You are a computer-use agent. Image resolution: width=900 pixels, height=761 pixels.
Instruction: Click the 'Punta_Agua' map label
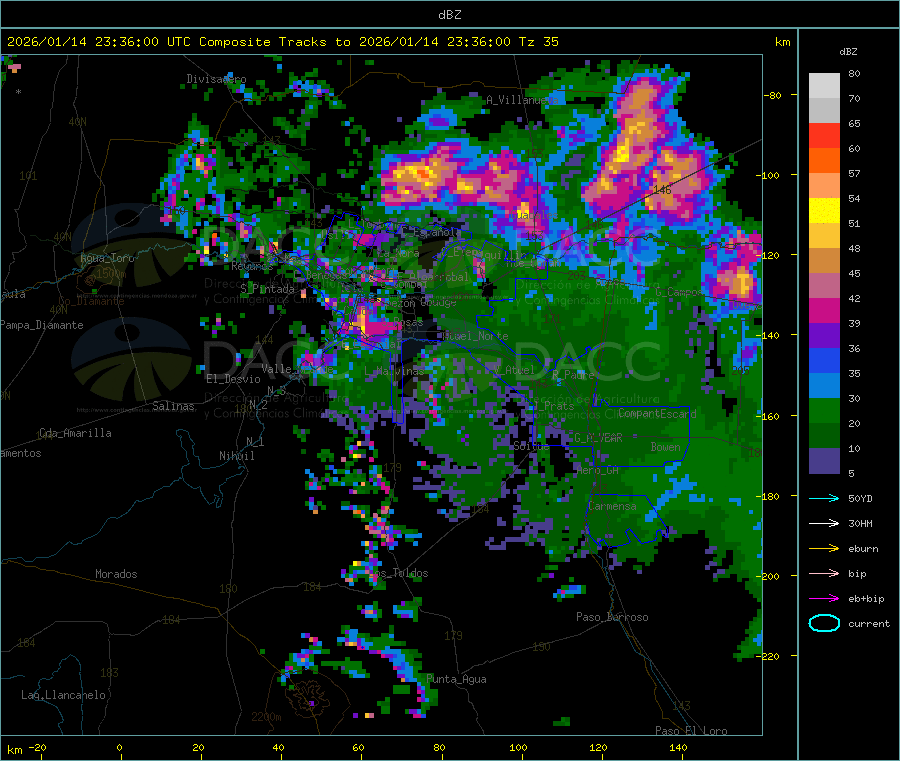pyautogui.click(x=456, y=679)
